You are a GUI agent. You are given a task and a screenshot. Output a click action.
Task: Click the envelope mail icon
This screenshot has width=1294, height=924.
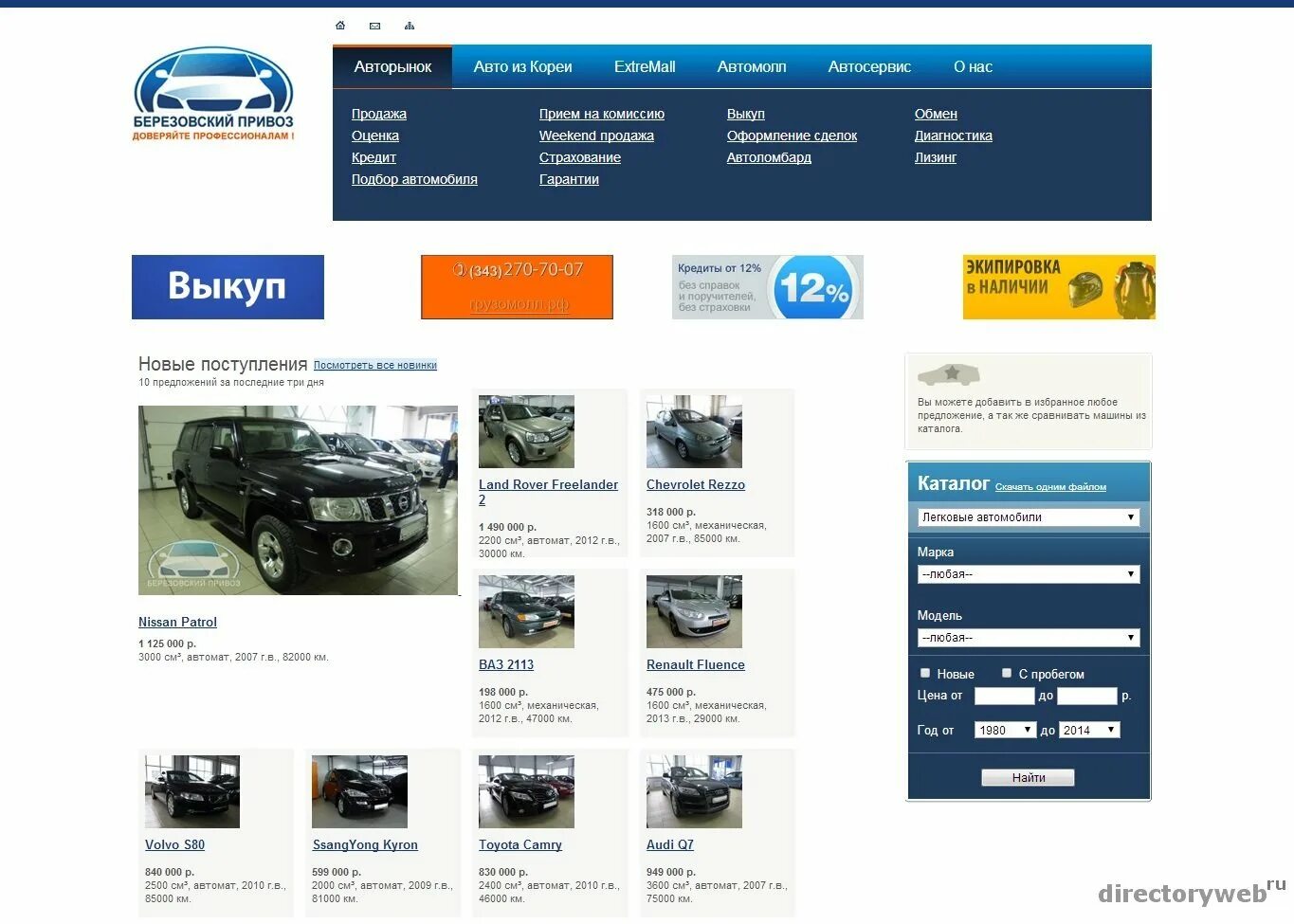[374, 26]
